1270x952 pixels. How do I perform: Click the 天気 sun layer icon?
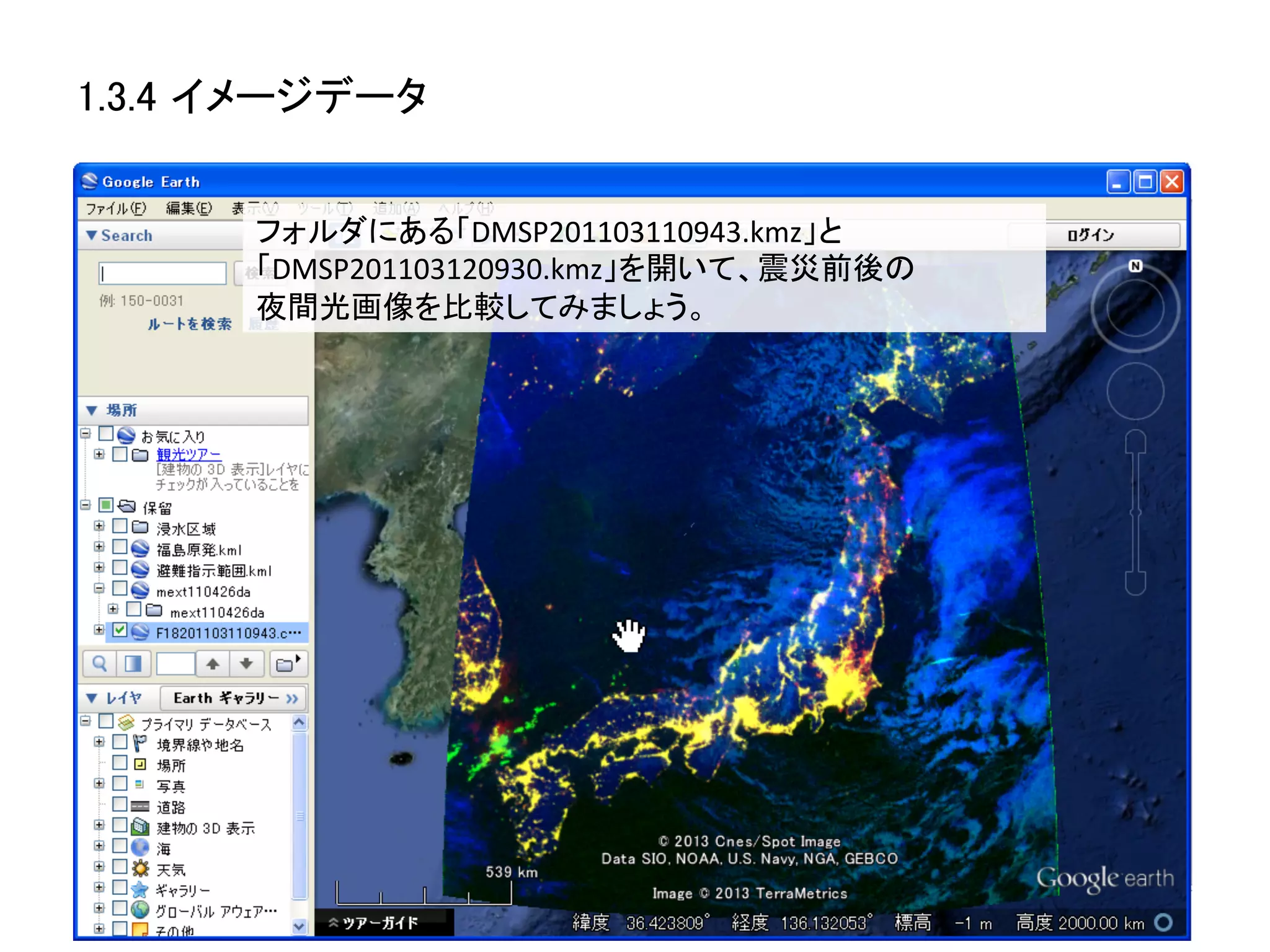pos(140,868)
